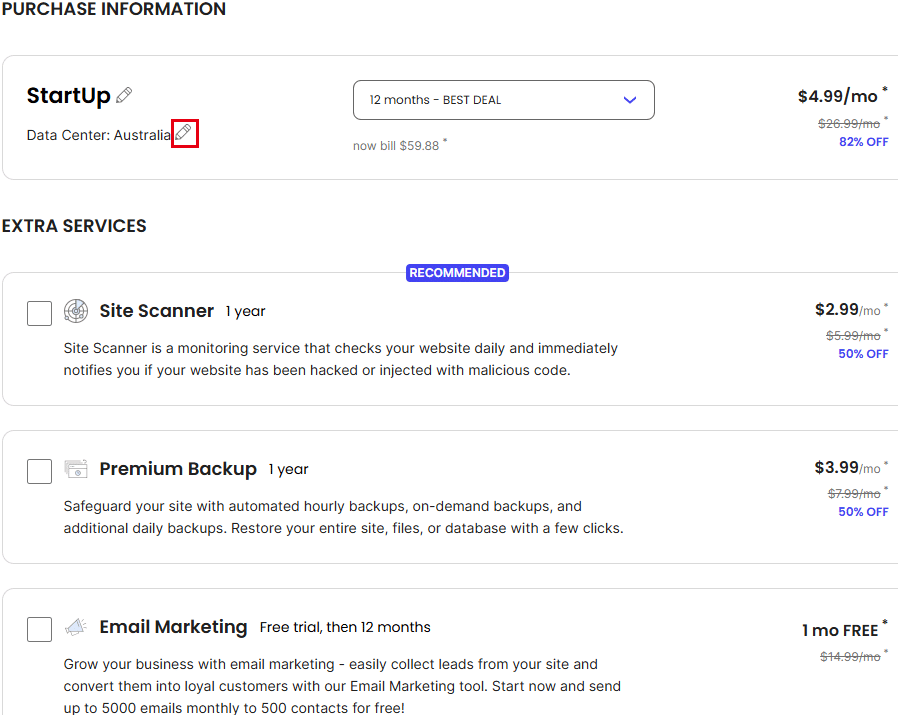Click the Site Scanner 50% OFF label
This screenshot has width=898, height=715.
coord(863,354)
